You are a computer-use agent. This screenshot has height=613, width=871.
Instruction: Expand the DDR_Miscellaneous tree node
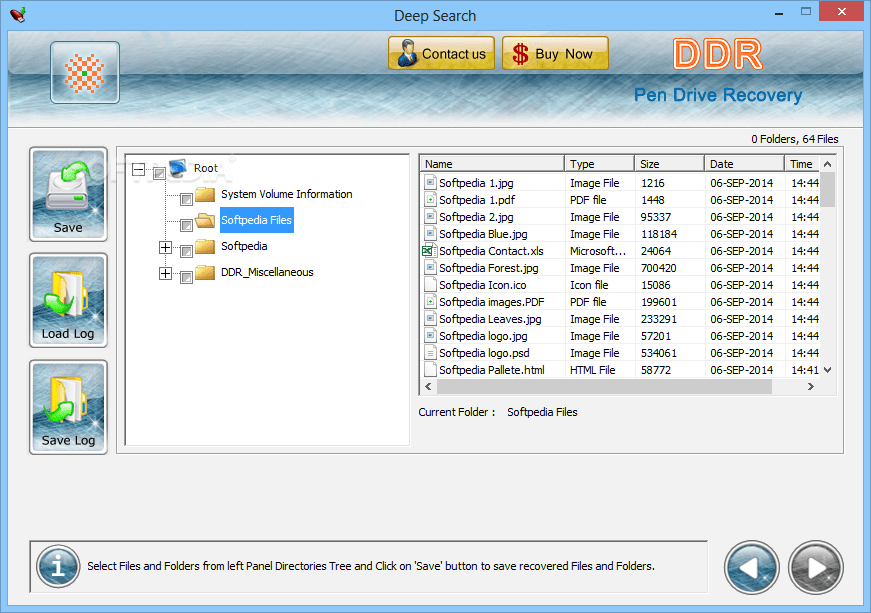[x=165, y=271]
